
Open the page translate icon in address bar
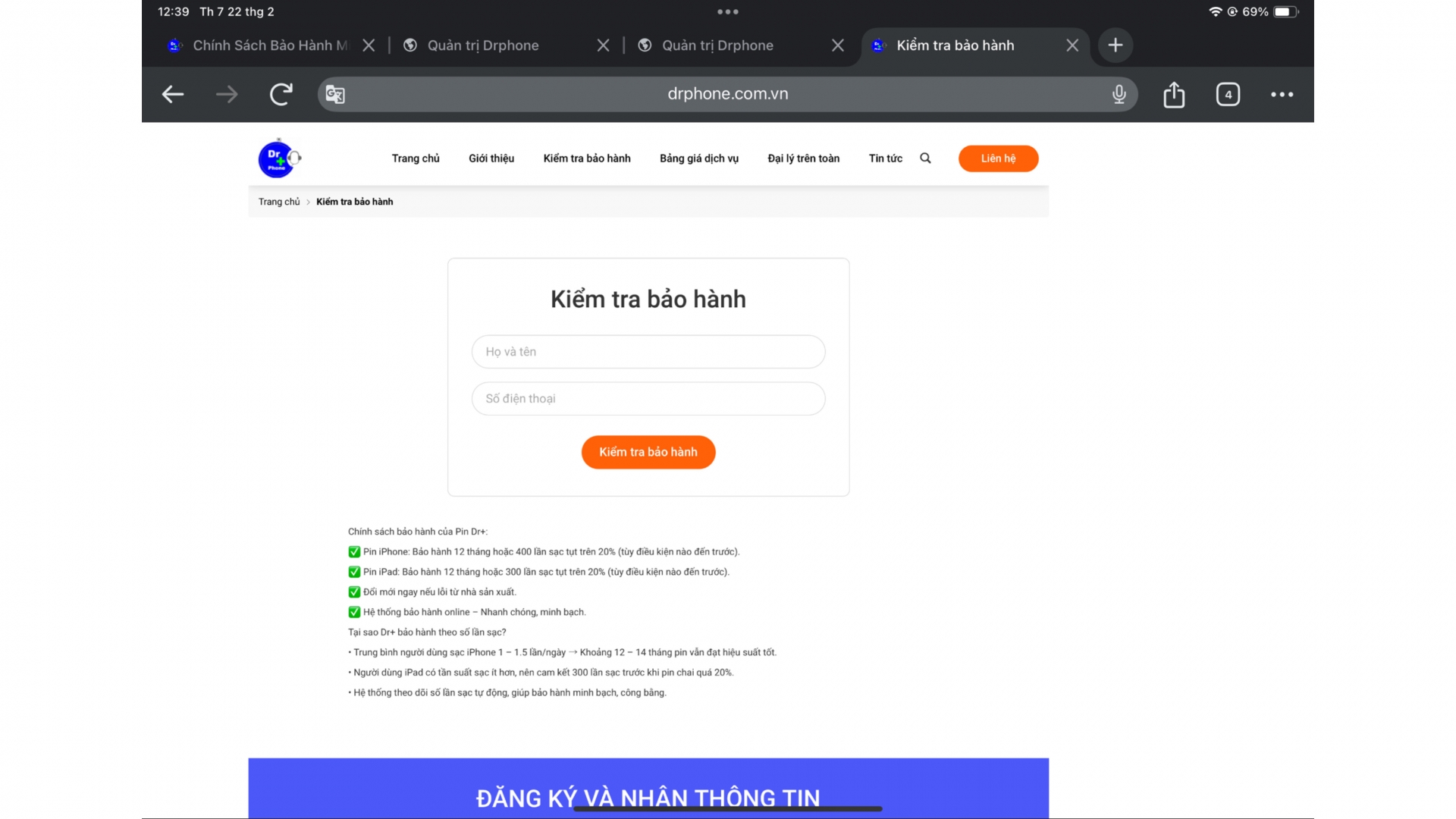pos(335,94)
